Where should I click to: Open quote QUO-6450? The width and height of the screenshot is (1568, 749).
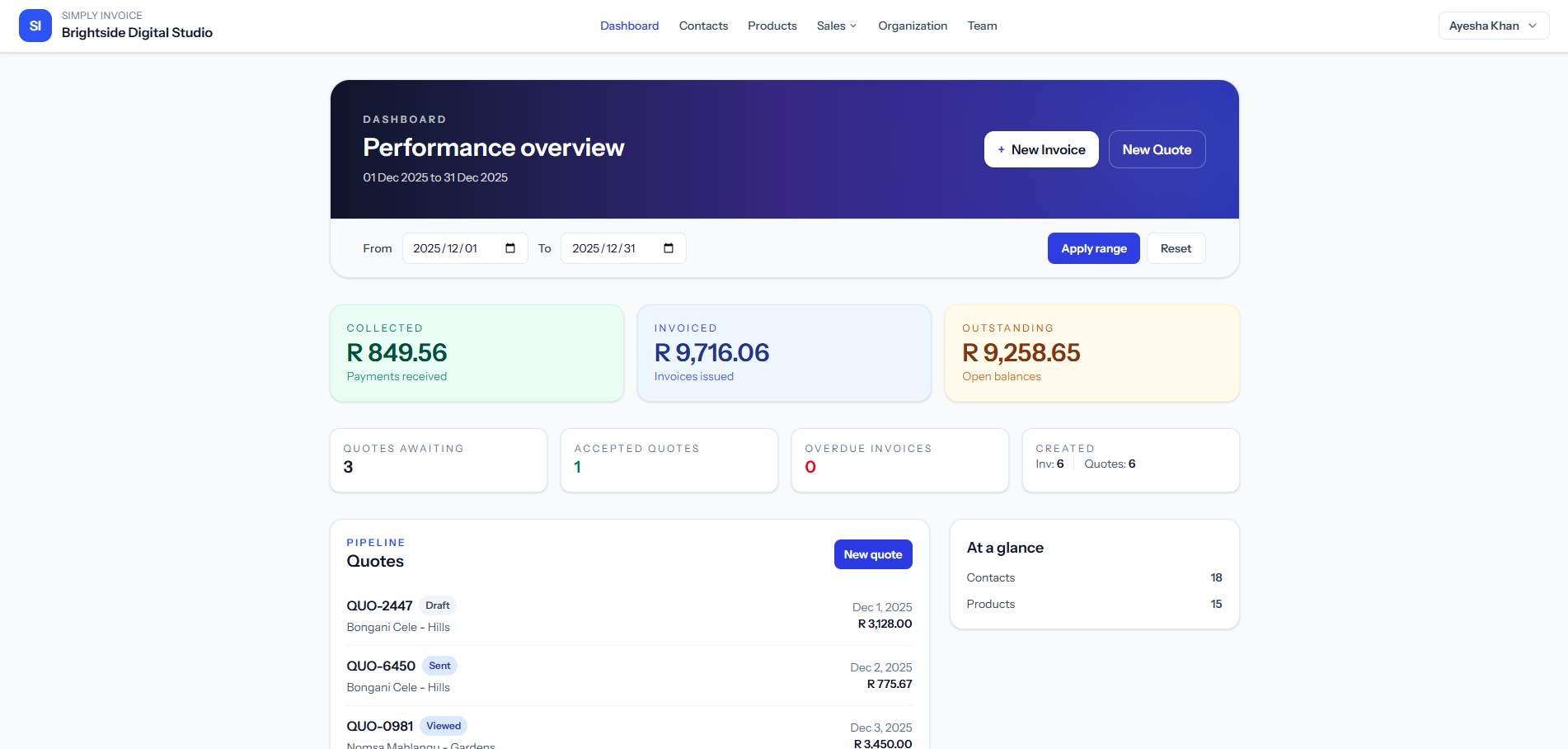[381, 666]
